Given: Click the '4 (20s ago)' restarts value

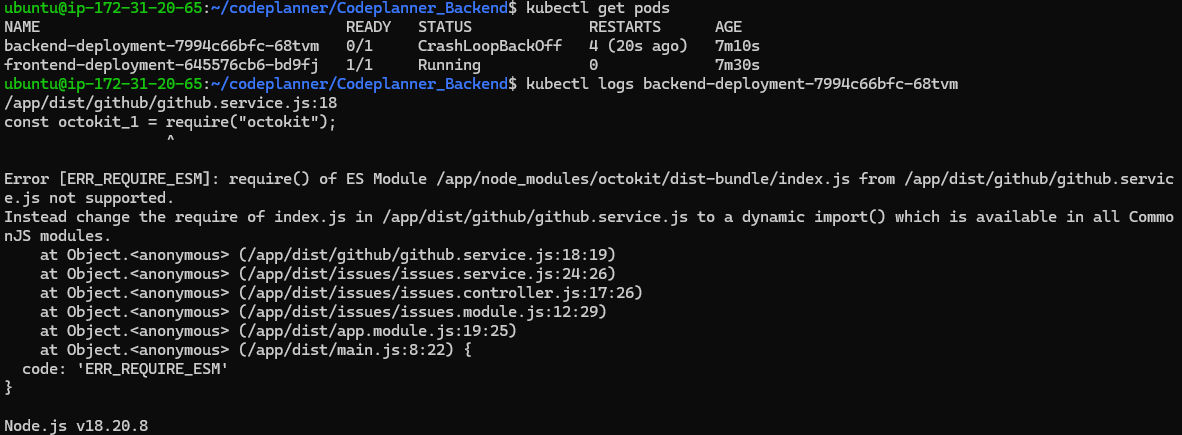Looking at the screenshot, I should tap(638, 46).
